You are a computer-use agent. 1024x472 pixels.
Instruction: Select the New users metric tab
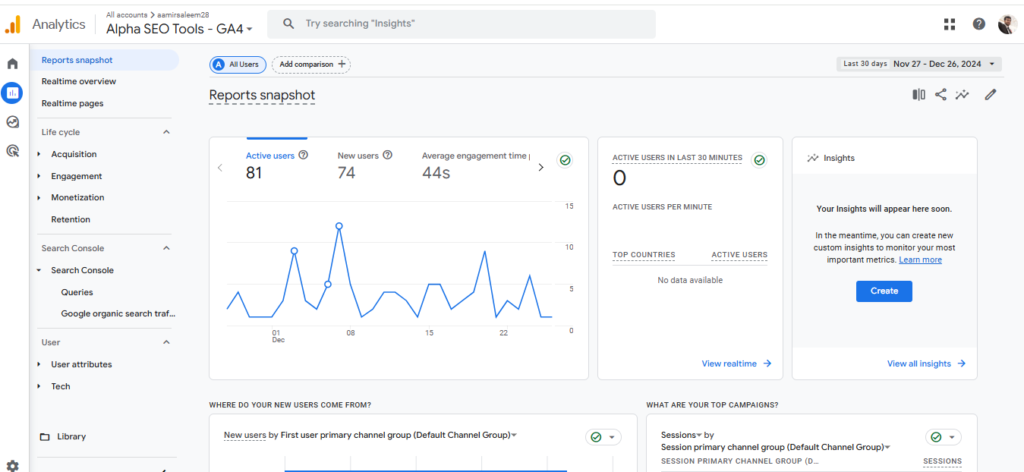click(365, 164)
